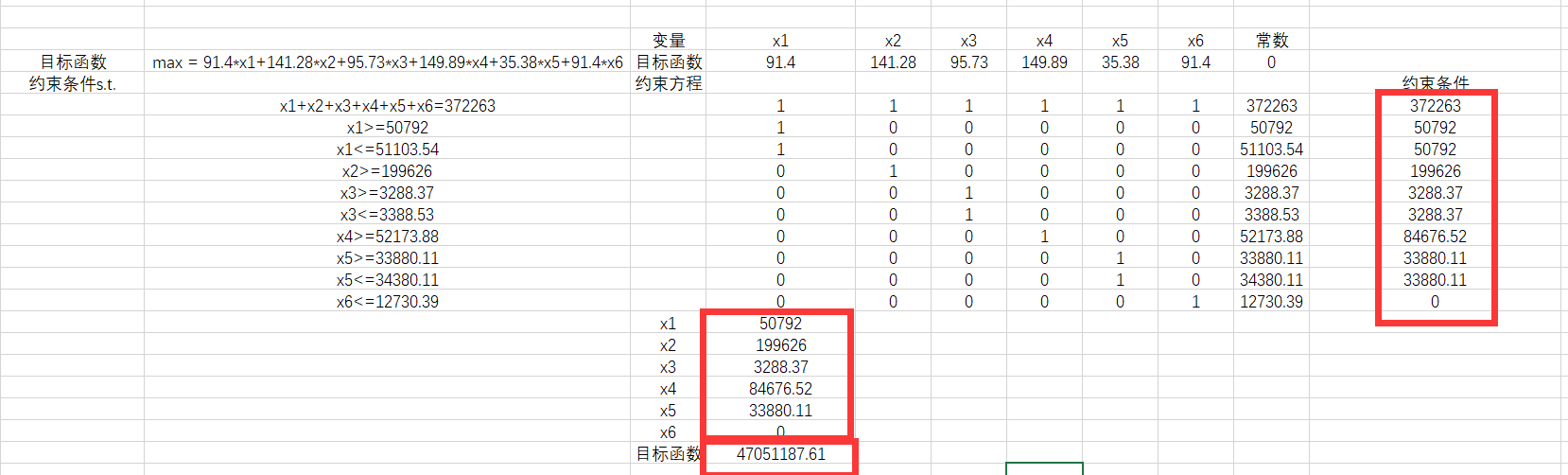
Task: Click coefficient 141.28 under x2
Action: pyautogui.click(x=894, y=62)
